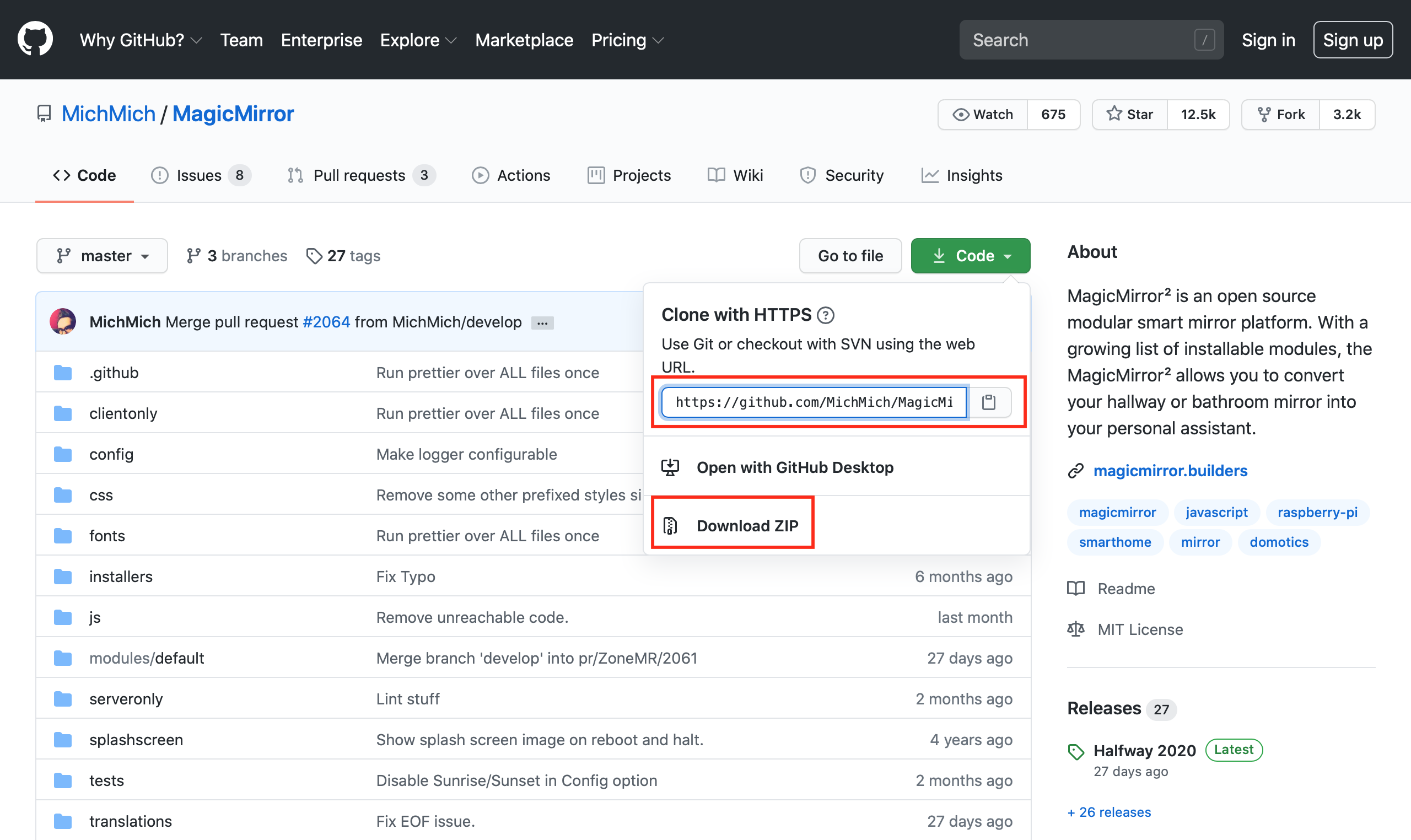Open the Pull requests tab
Image resolution: width=1411 pixels, height=840 pixels.
tap(360, 175)
